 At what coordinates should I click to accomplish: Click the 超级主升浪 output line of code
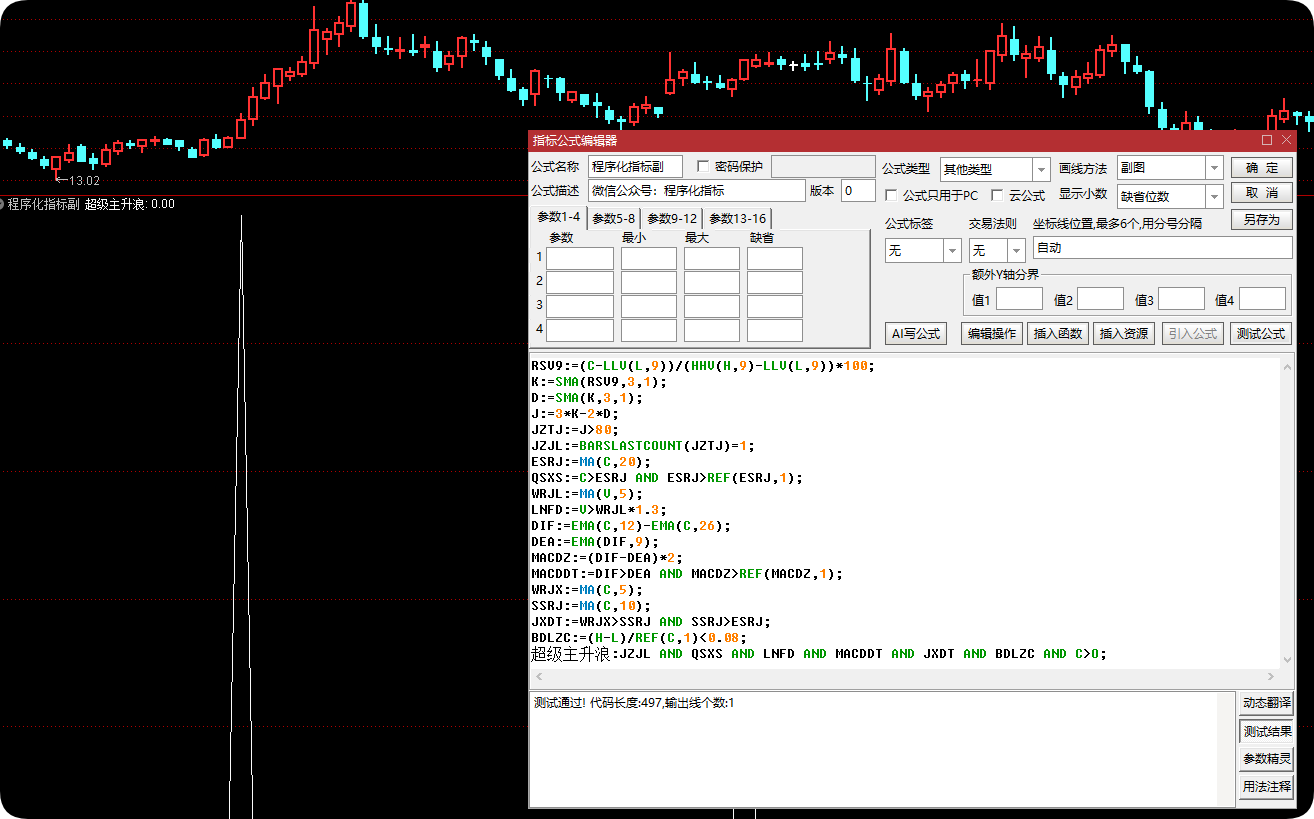pyautogui.click(x=818, y=654)
